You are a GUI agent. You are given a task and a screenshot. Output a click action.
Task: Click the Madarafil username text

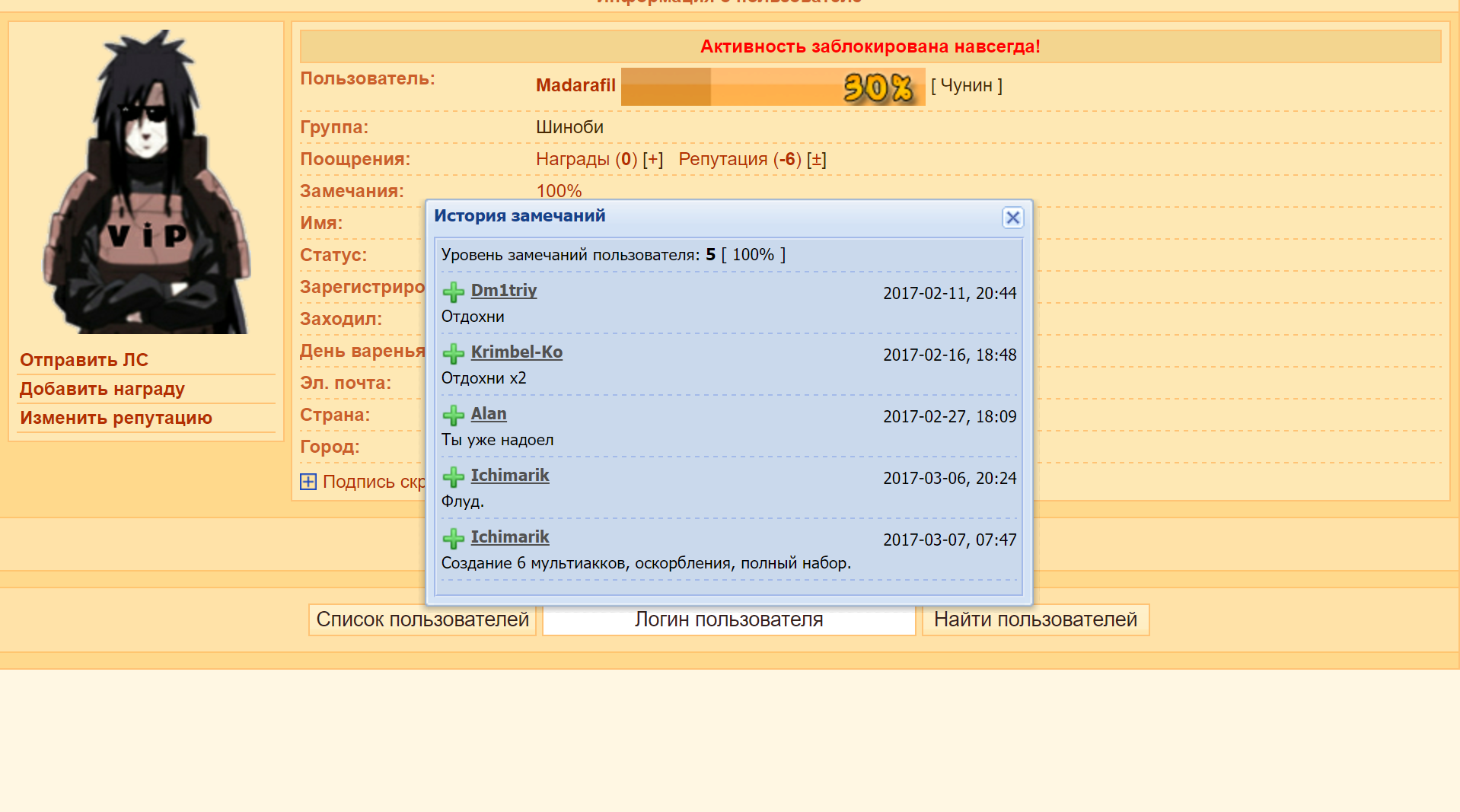coord(575,85)
